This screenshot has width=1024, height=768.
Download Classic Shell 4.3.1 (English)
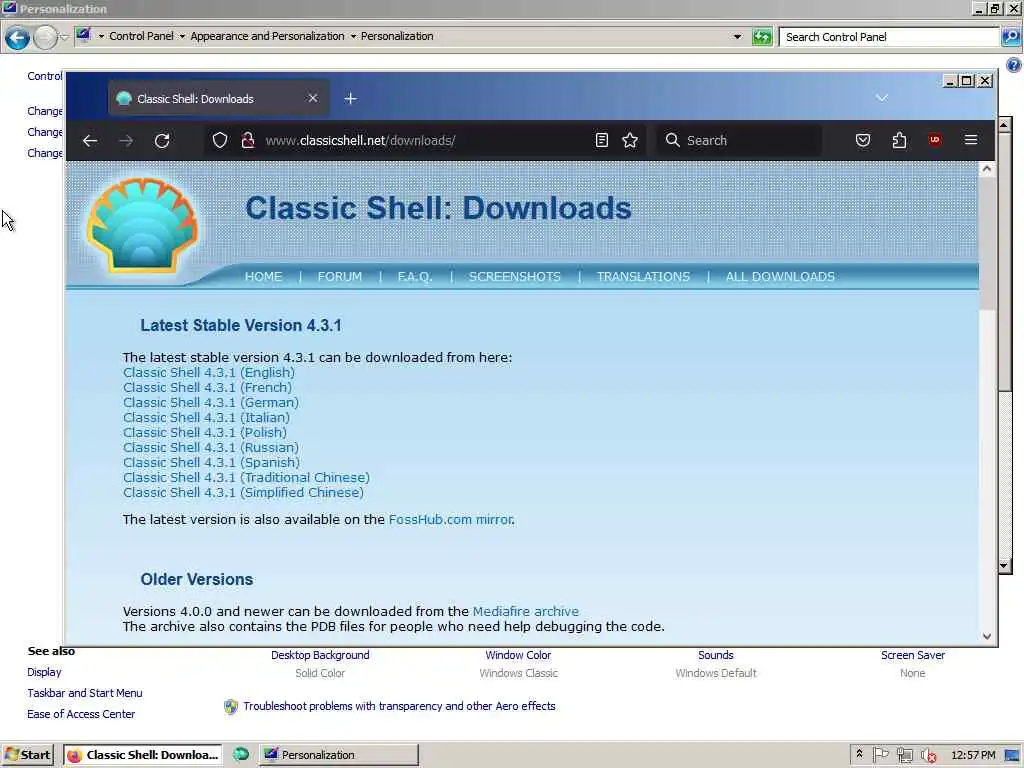pyautogui.click(x=209, y=372)
